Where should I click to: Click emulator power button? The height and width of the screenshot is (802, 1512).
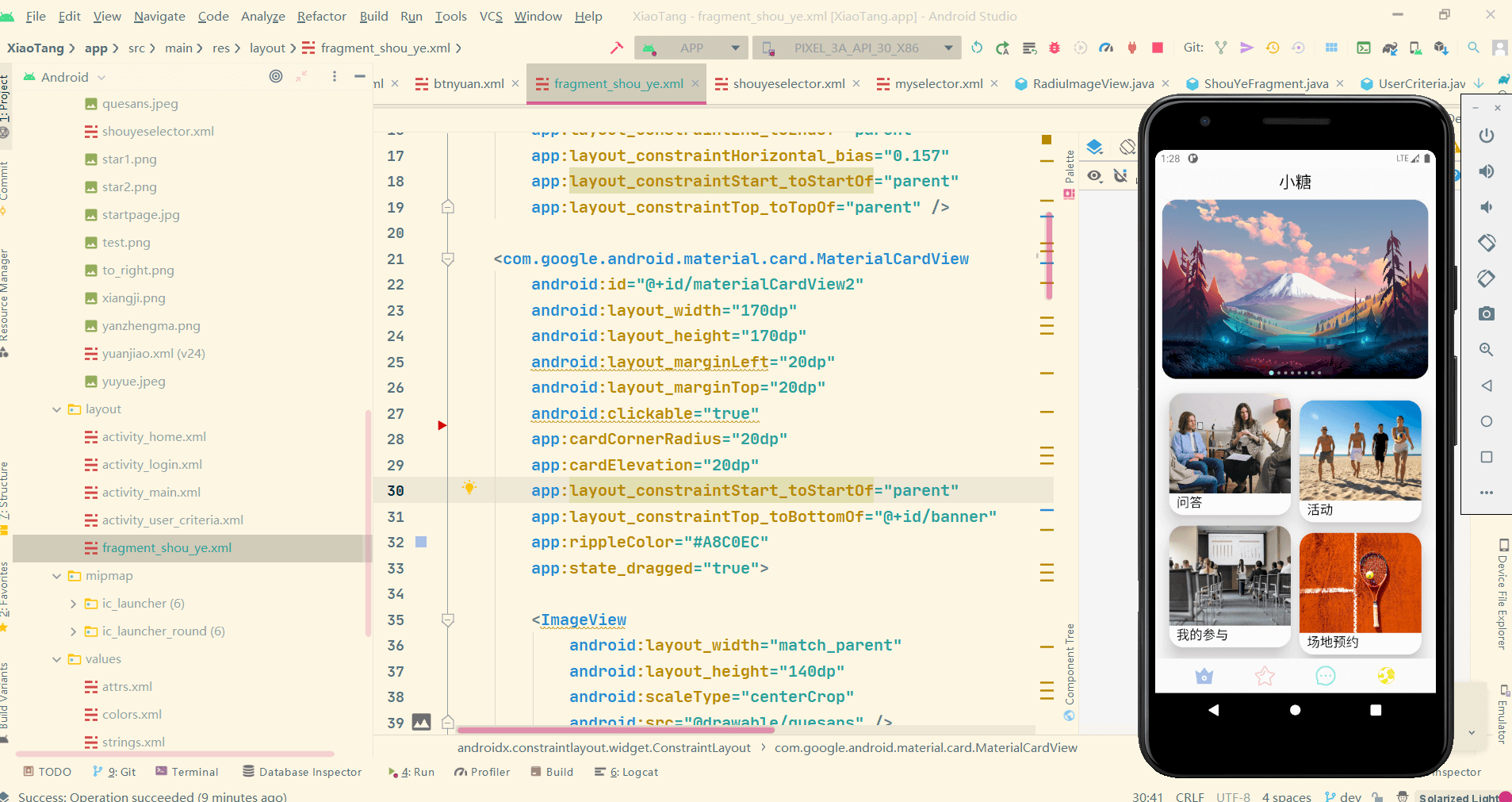(x=1487, y=136)
